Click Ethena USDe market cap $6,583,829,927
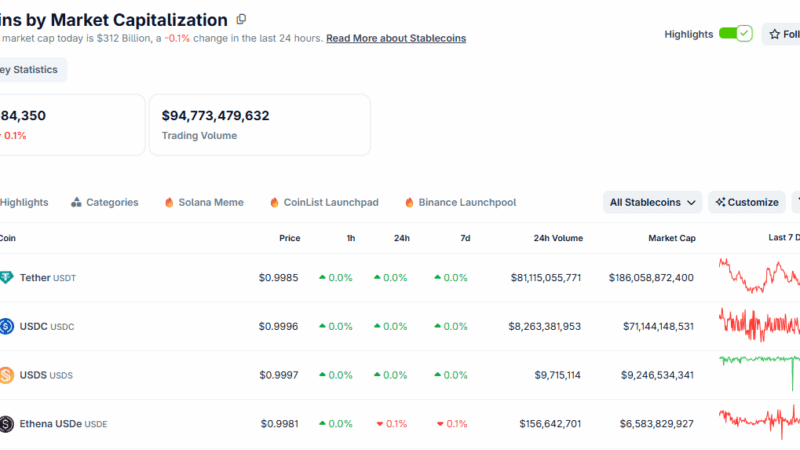 click(x=657, y=424)
